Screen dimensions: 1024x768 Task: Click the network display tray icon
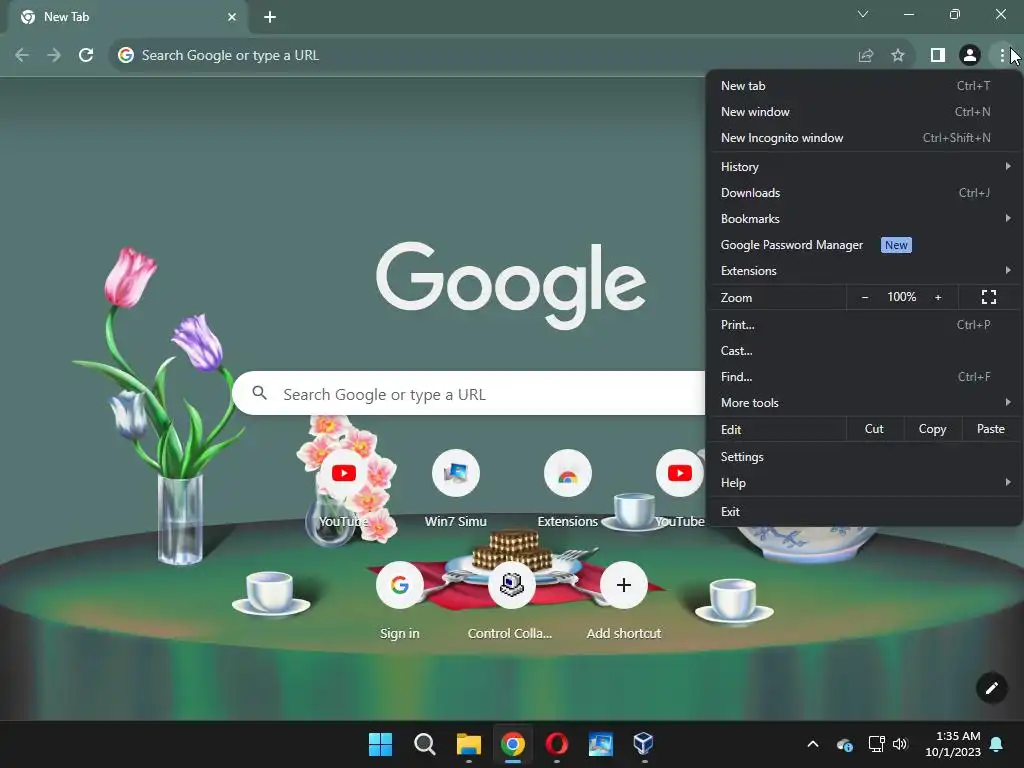(876, 744)
